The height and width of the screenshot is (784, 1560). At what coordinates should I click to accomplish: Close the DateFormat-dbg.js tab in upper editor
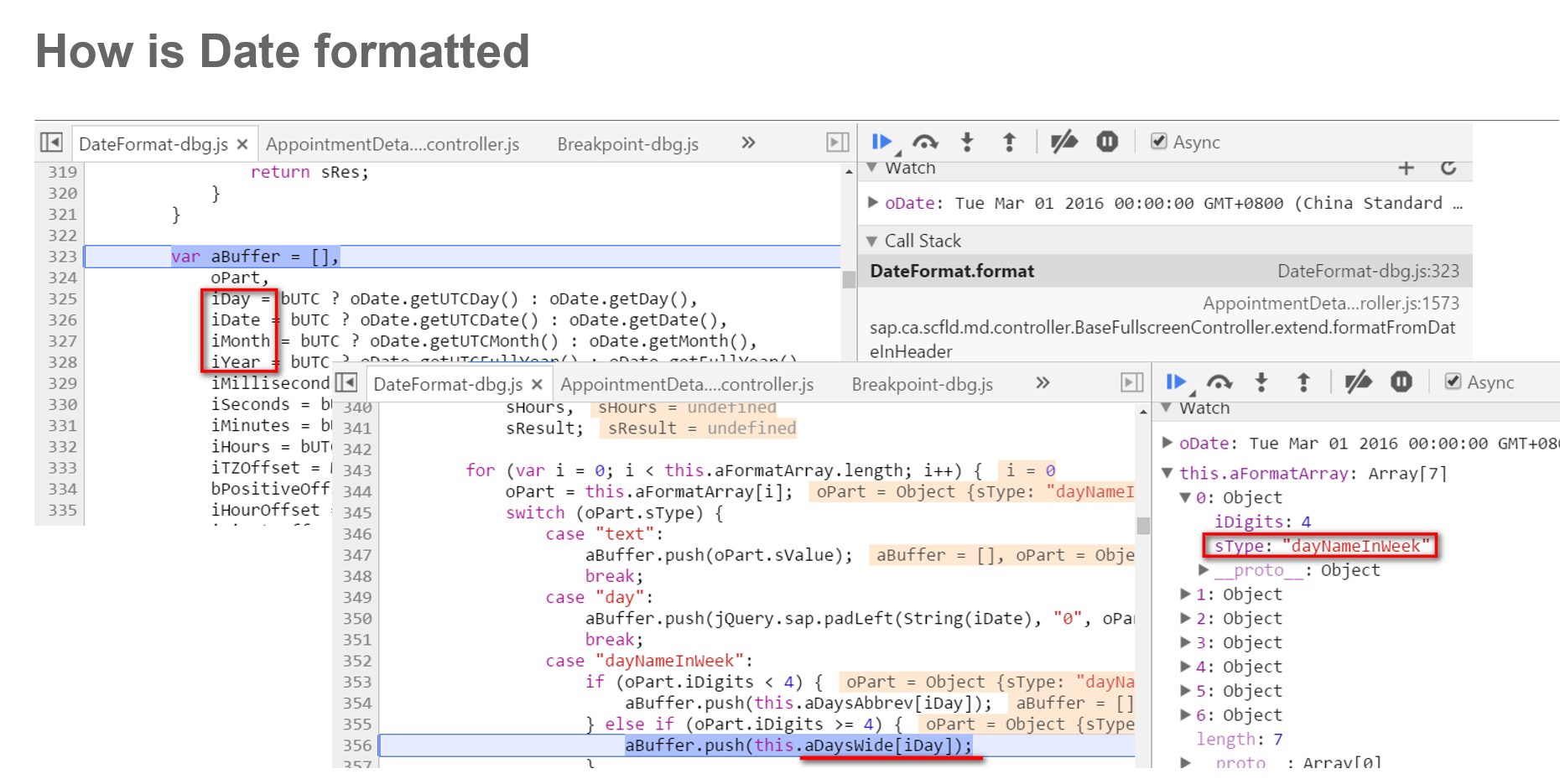pos(242,144)
